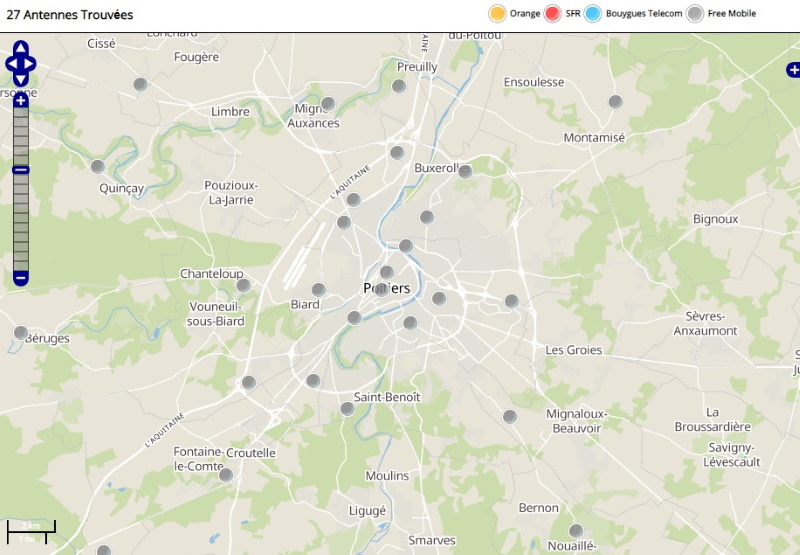
Task: Click the Poitiers city label
Action: click(x=387, y=288)
